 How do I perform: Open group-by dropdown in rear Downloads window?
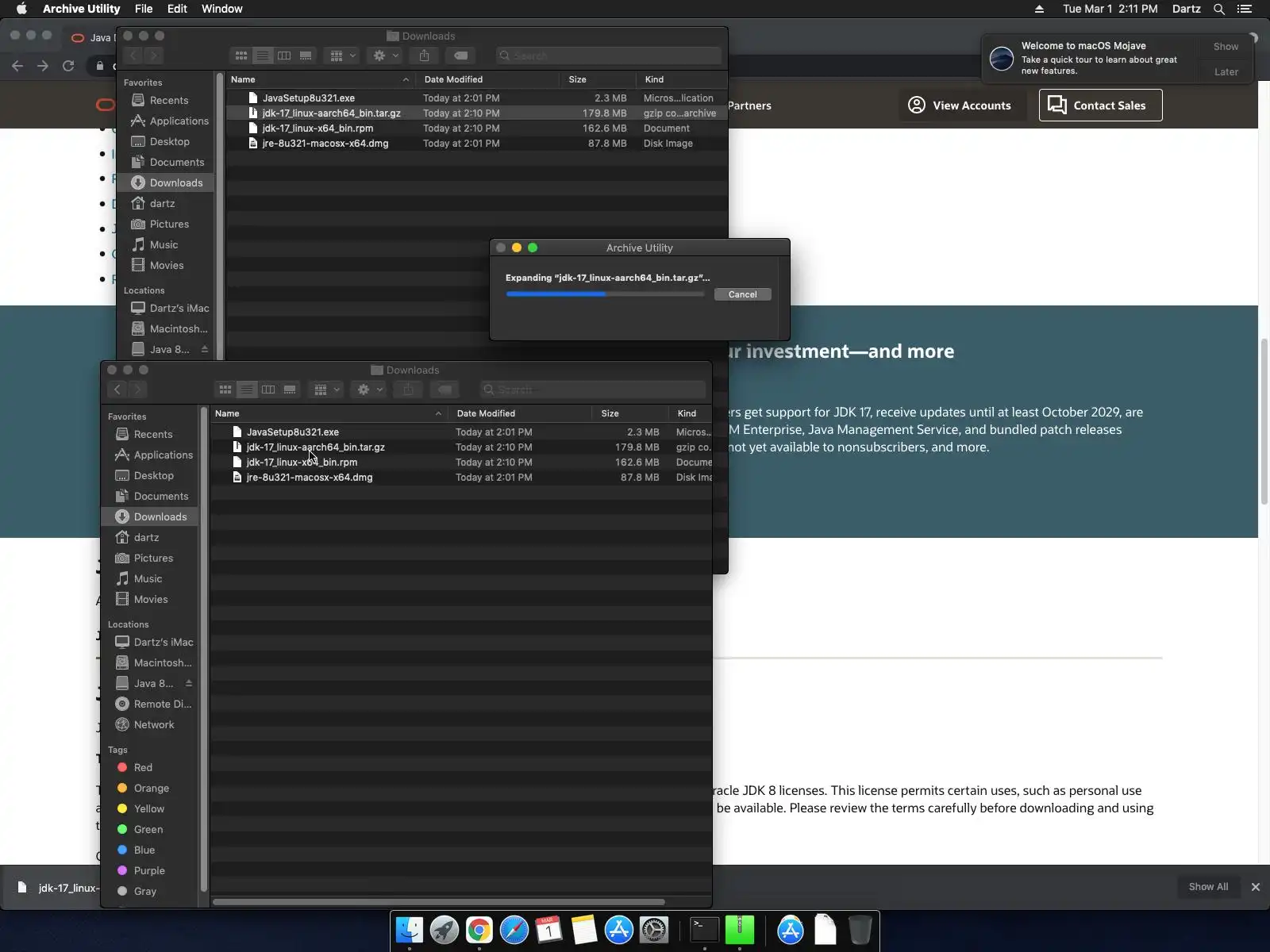[x=342, y=56]
